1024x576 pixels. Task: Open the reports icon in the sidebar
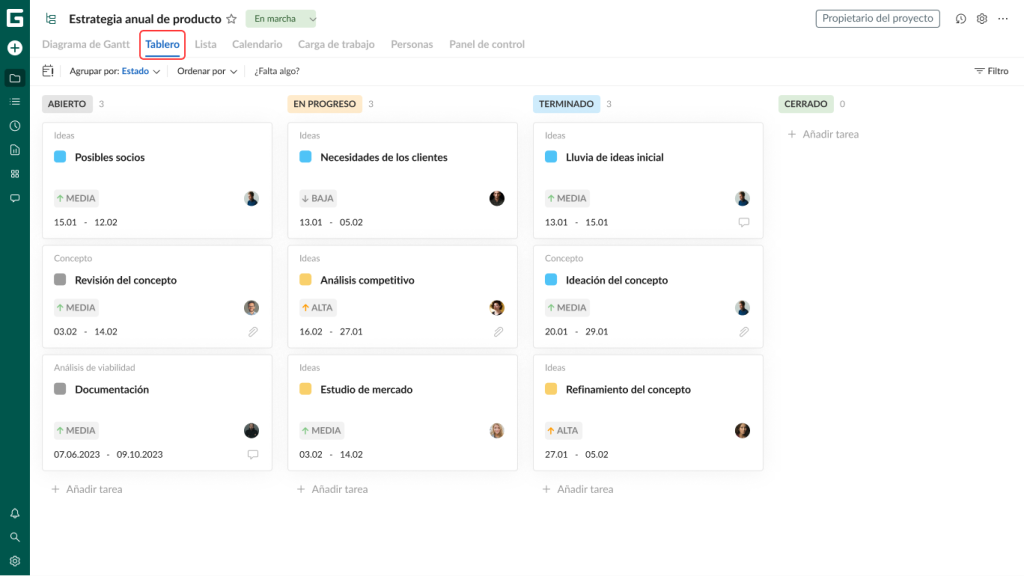point(14,150)
